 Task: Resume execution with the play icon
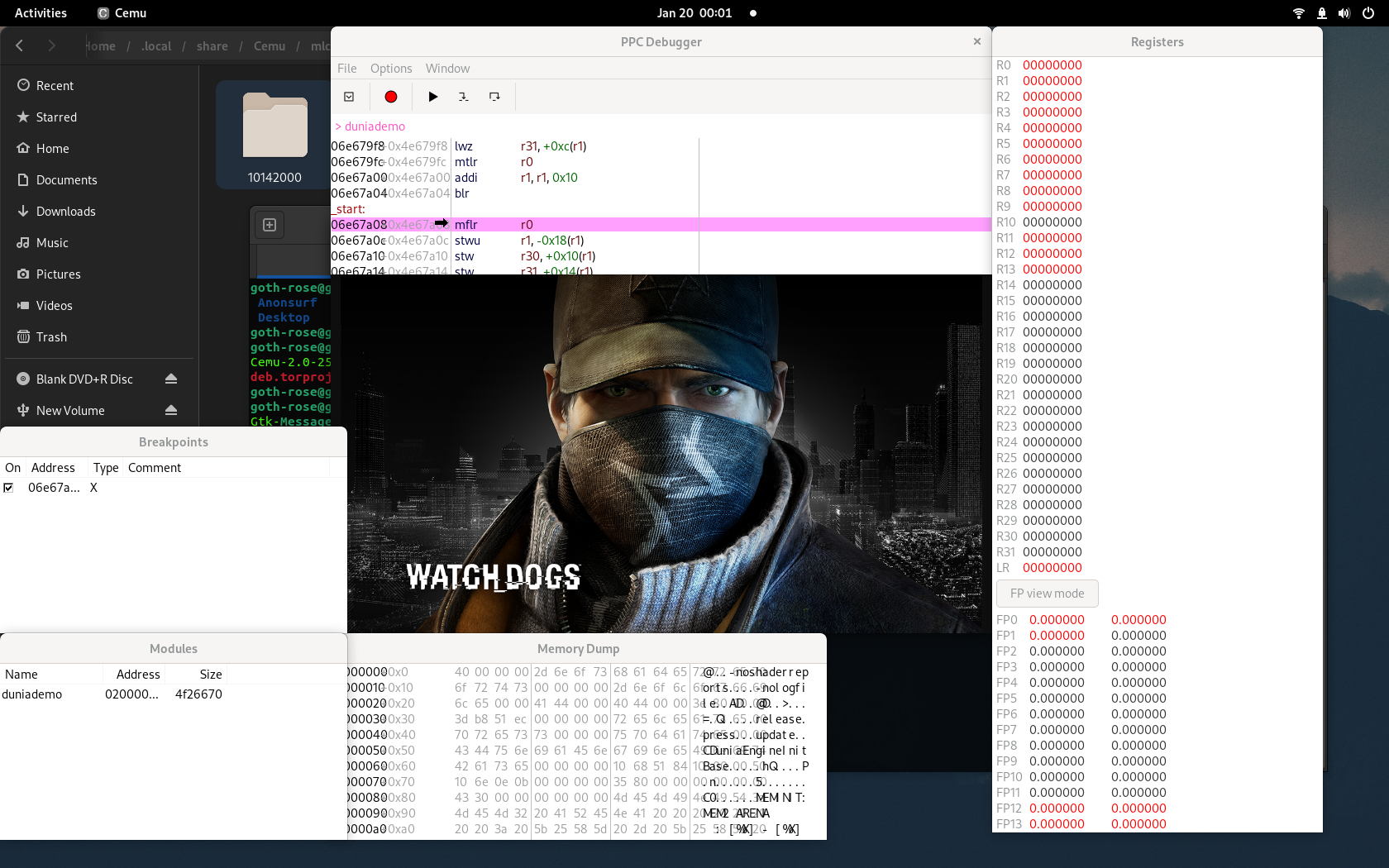(432, 97)
